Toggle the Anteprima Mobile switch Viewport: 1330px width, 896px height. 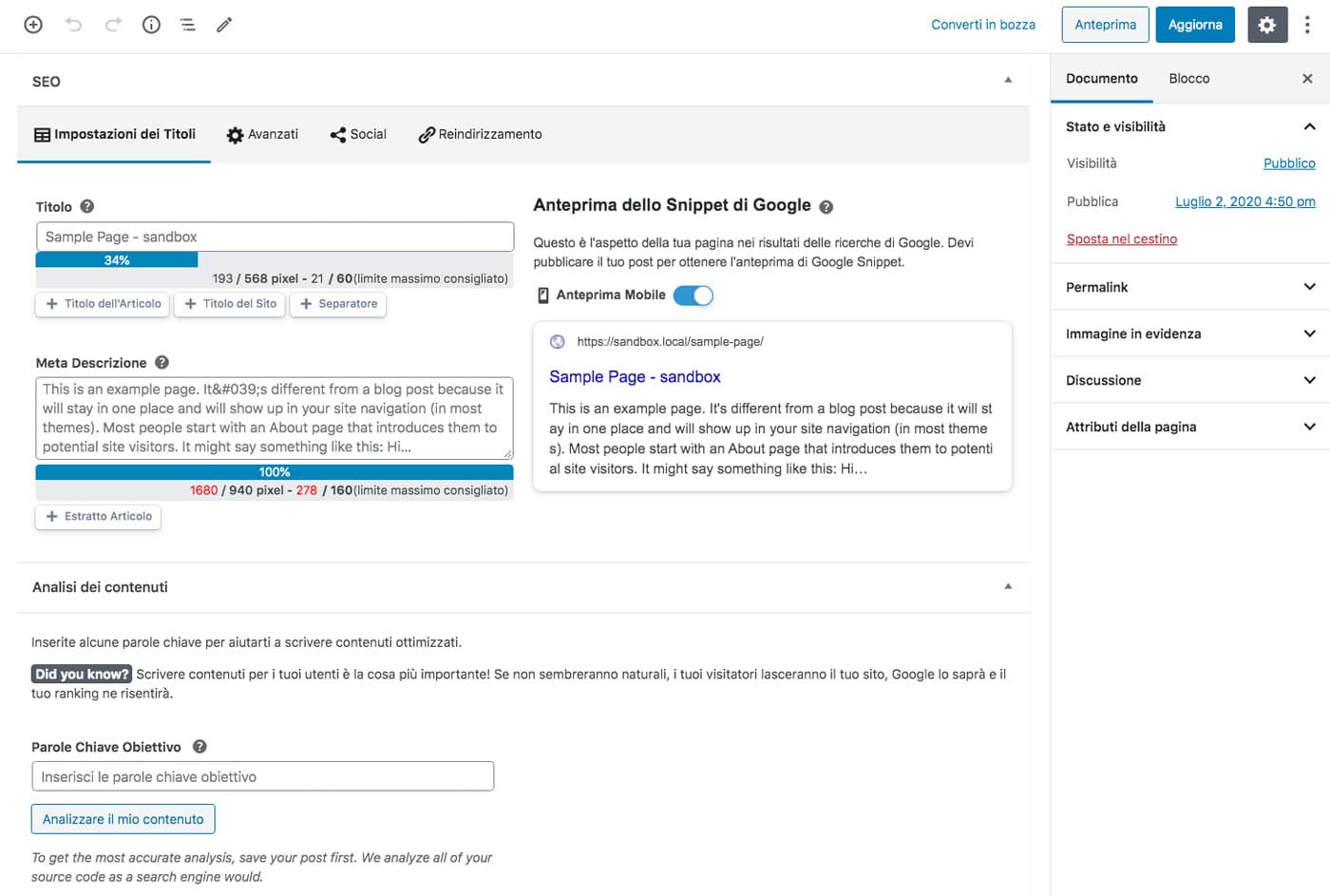point(693,295)
